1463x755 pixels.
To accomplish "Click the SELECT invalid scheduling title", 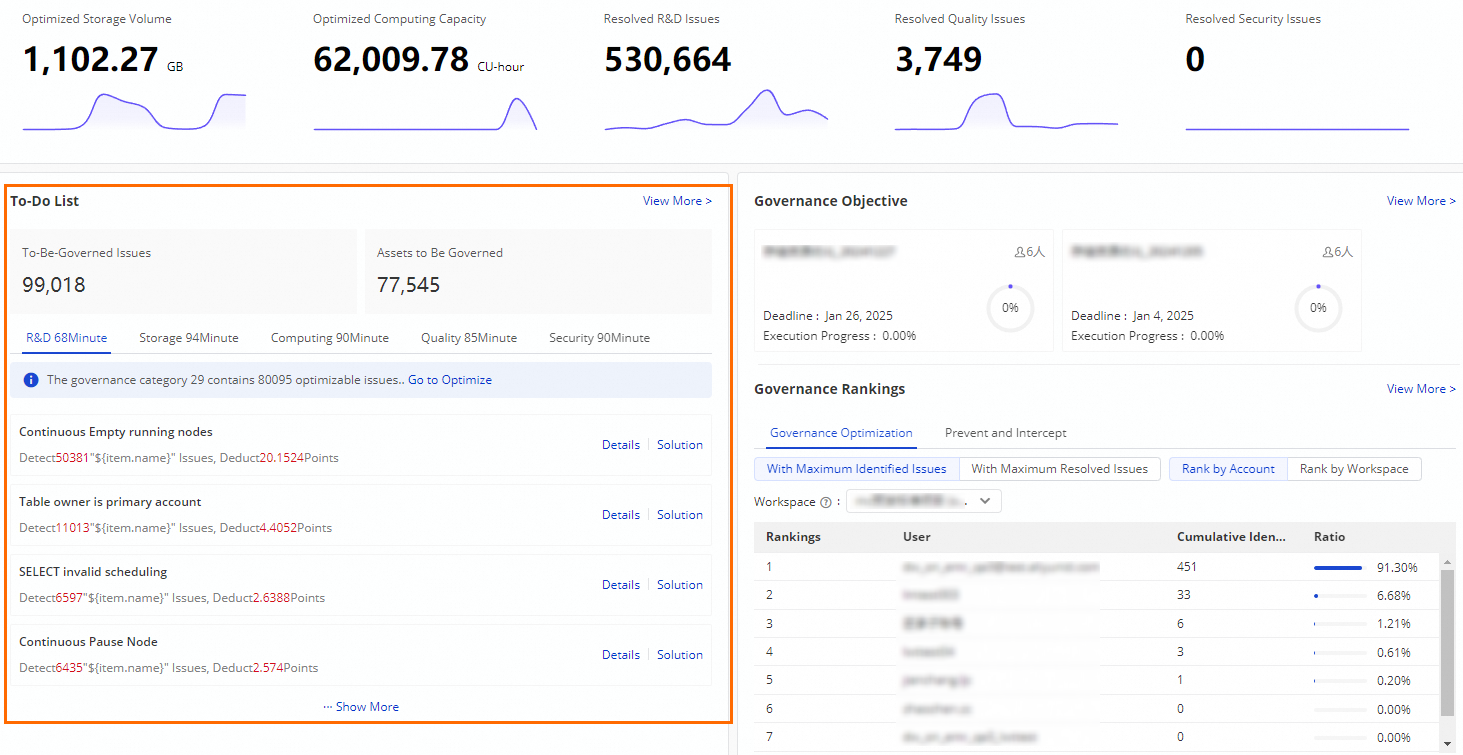I will (93, 572).
